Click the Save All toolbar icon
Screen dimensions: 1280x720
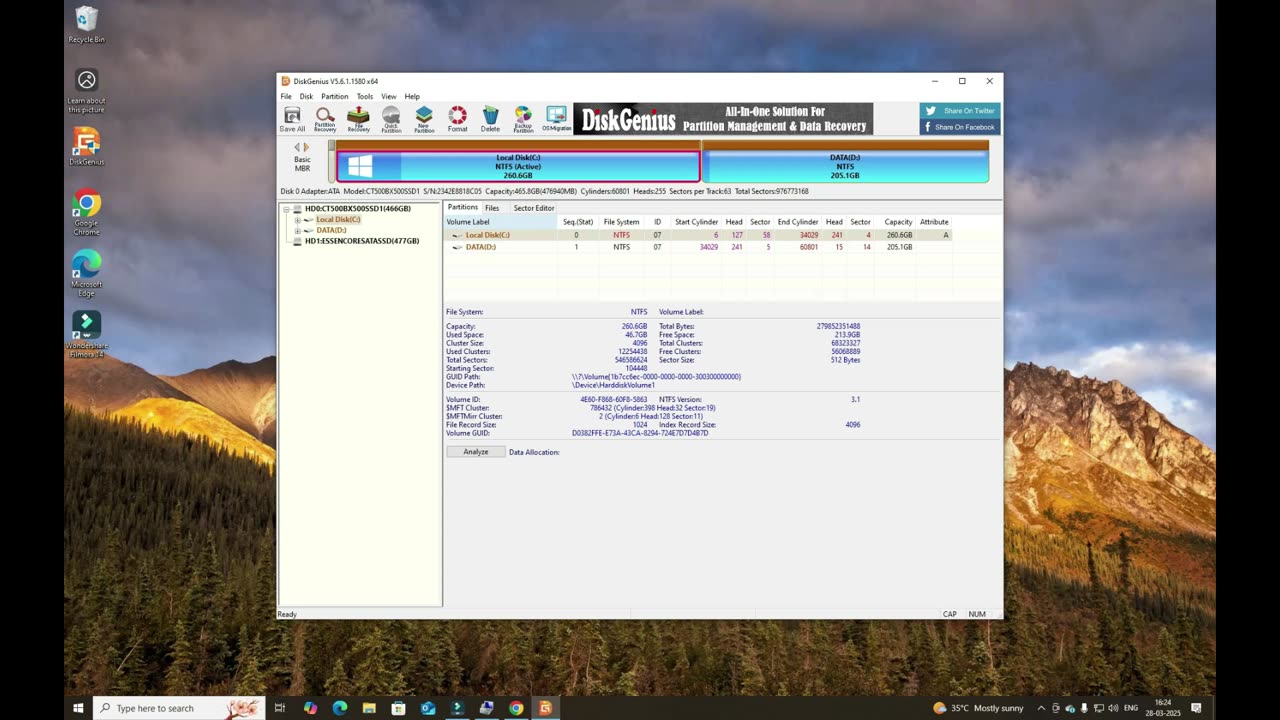pyautogui.click(x=292, y=119)
